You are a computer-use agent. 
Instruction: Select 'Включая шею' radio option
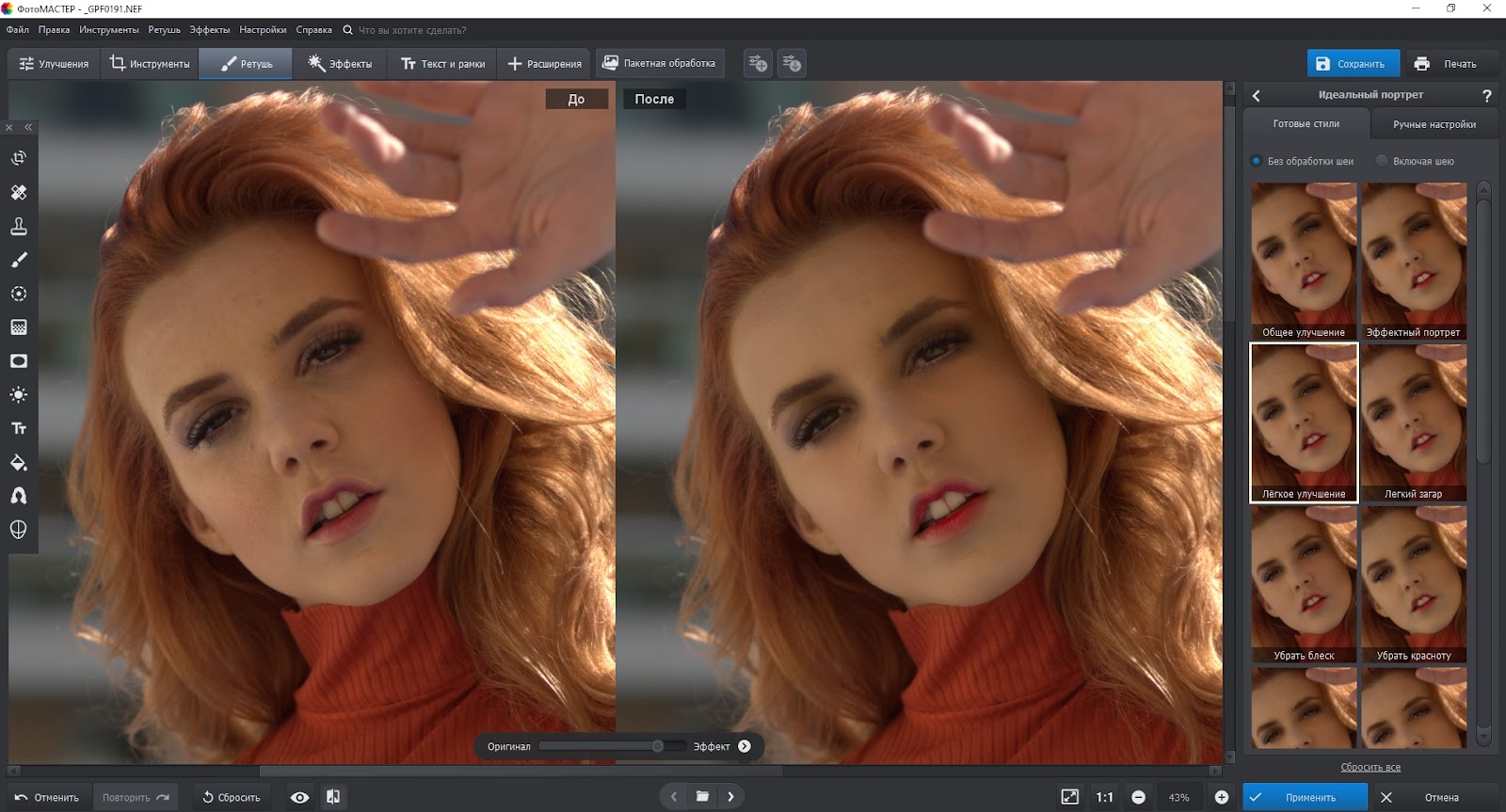(x=1382, y=161)
